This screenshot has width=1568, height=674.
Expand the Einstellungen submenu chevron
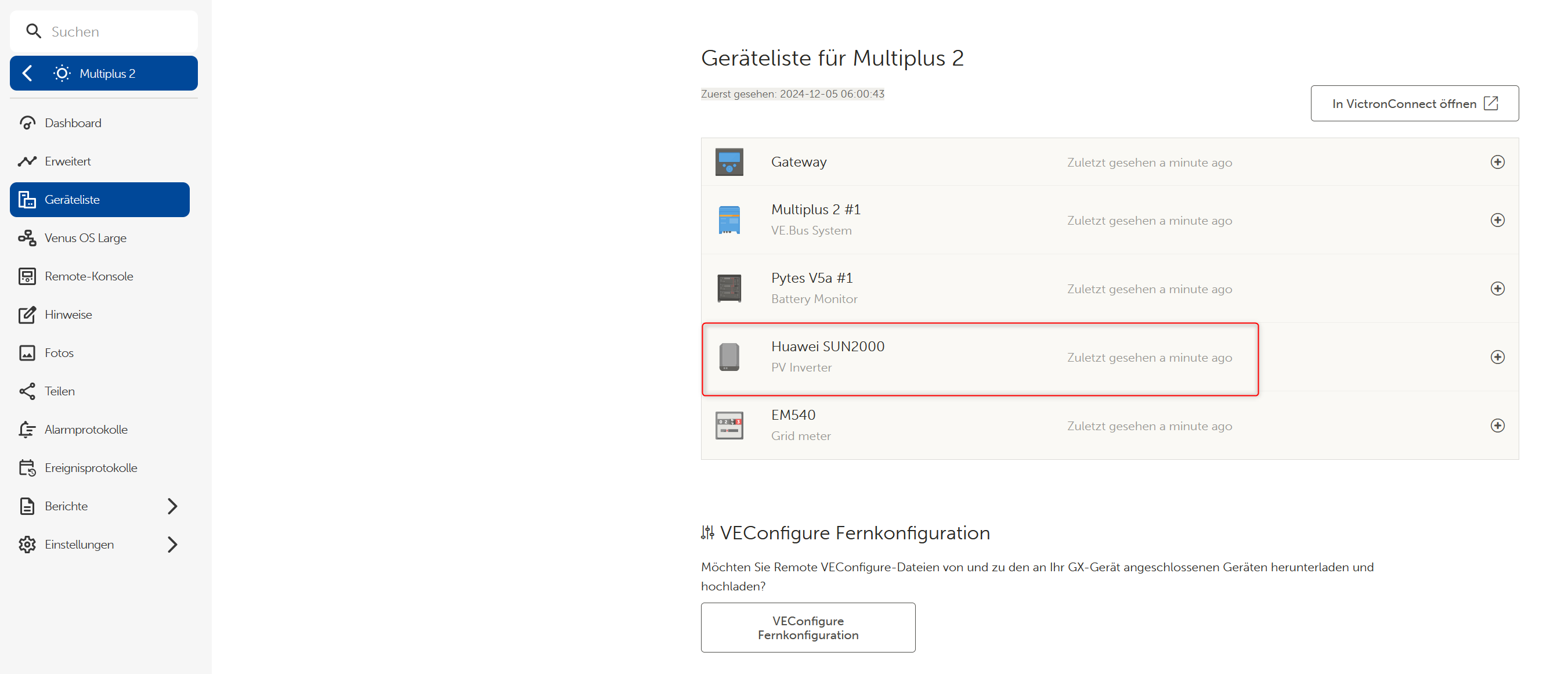click(172, 545)
